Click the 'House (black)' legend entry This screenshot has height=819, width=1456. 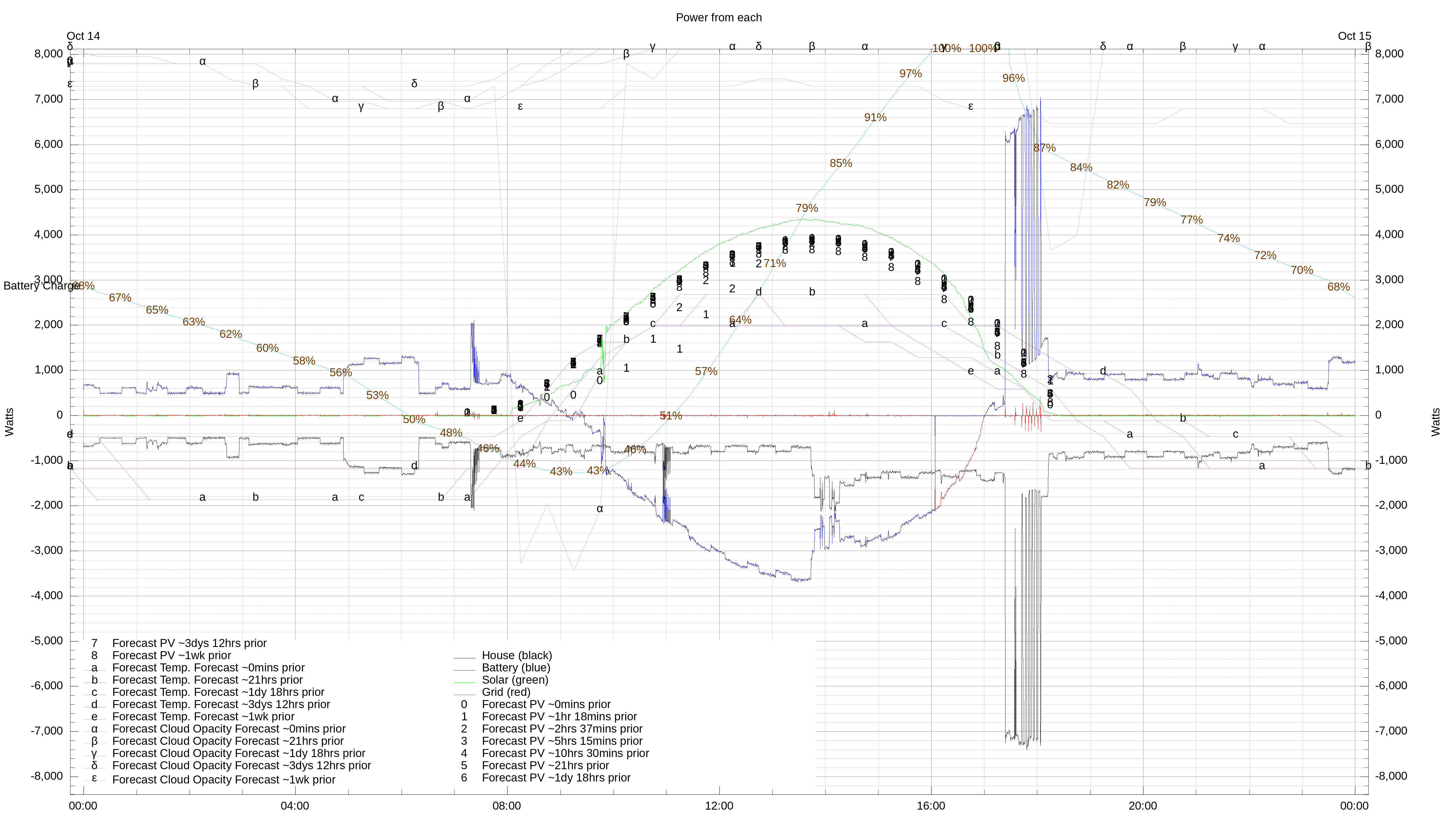pyautogui.click(x=517, y=656)
